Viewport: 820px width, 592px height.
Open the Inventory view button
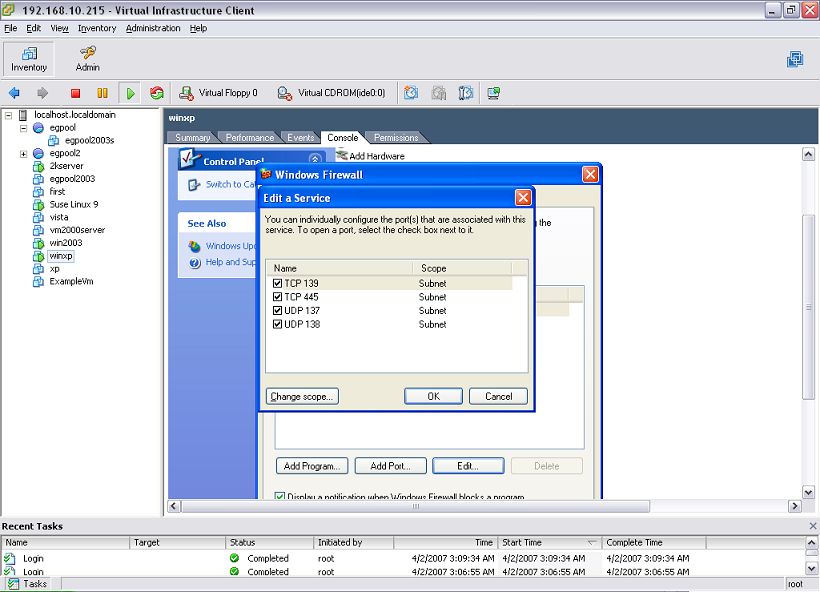(x=29, y=59)
